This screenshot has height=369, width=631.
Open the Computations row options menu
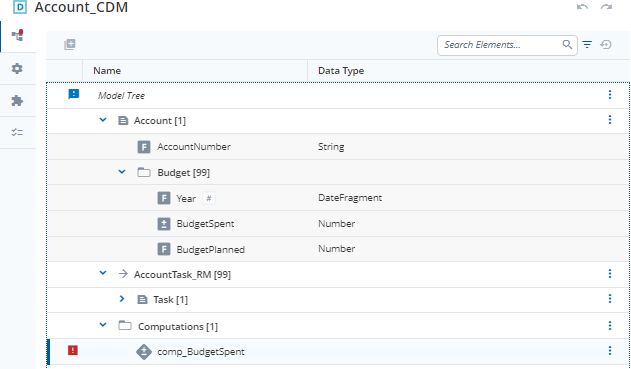[610, 326]
